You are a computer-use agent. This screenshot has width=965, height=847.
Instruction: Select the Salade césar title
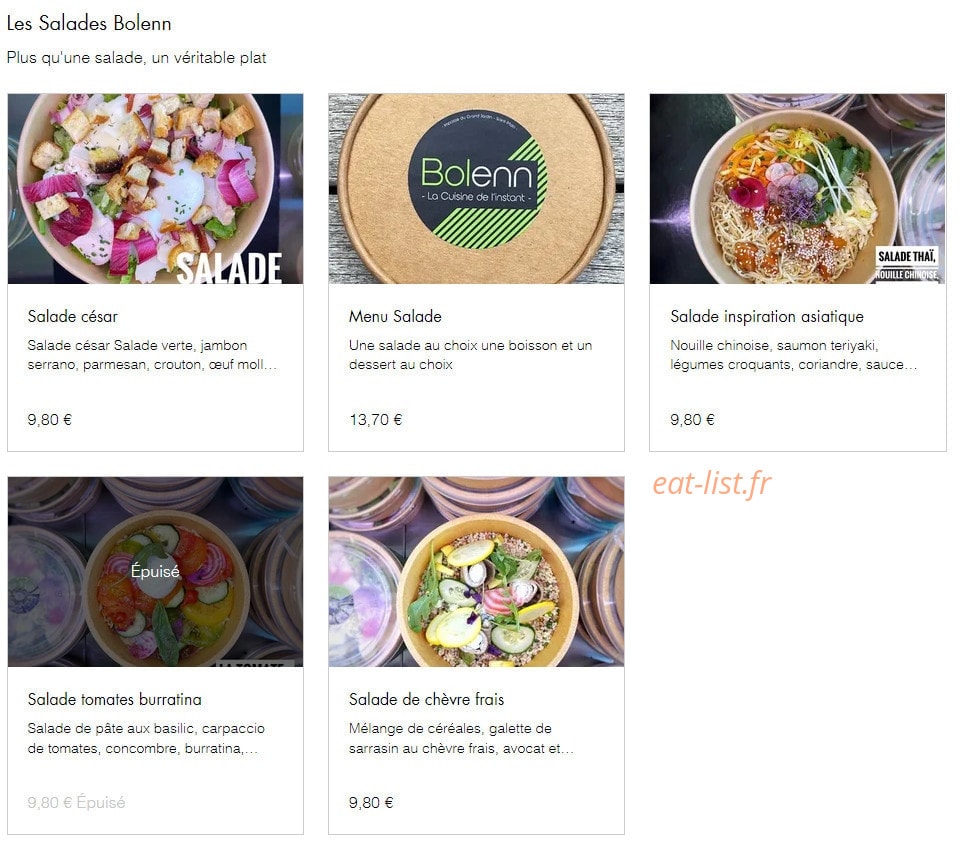point(73,316)
